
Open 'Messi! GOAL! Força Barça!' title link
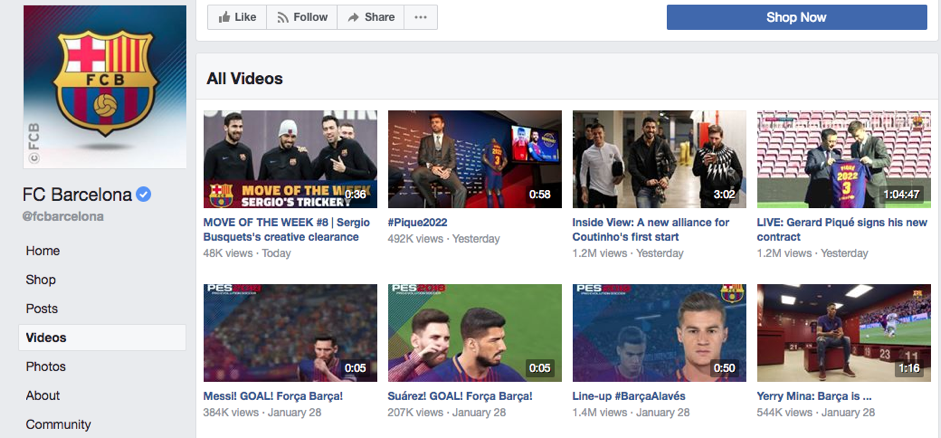273,396
